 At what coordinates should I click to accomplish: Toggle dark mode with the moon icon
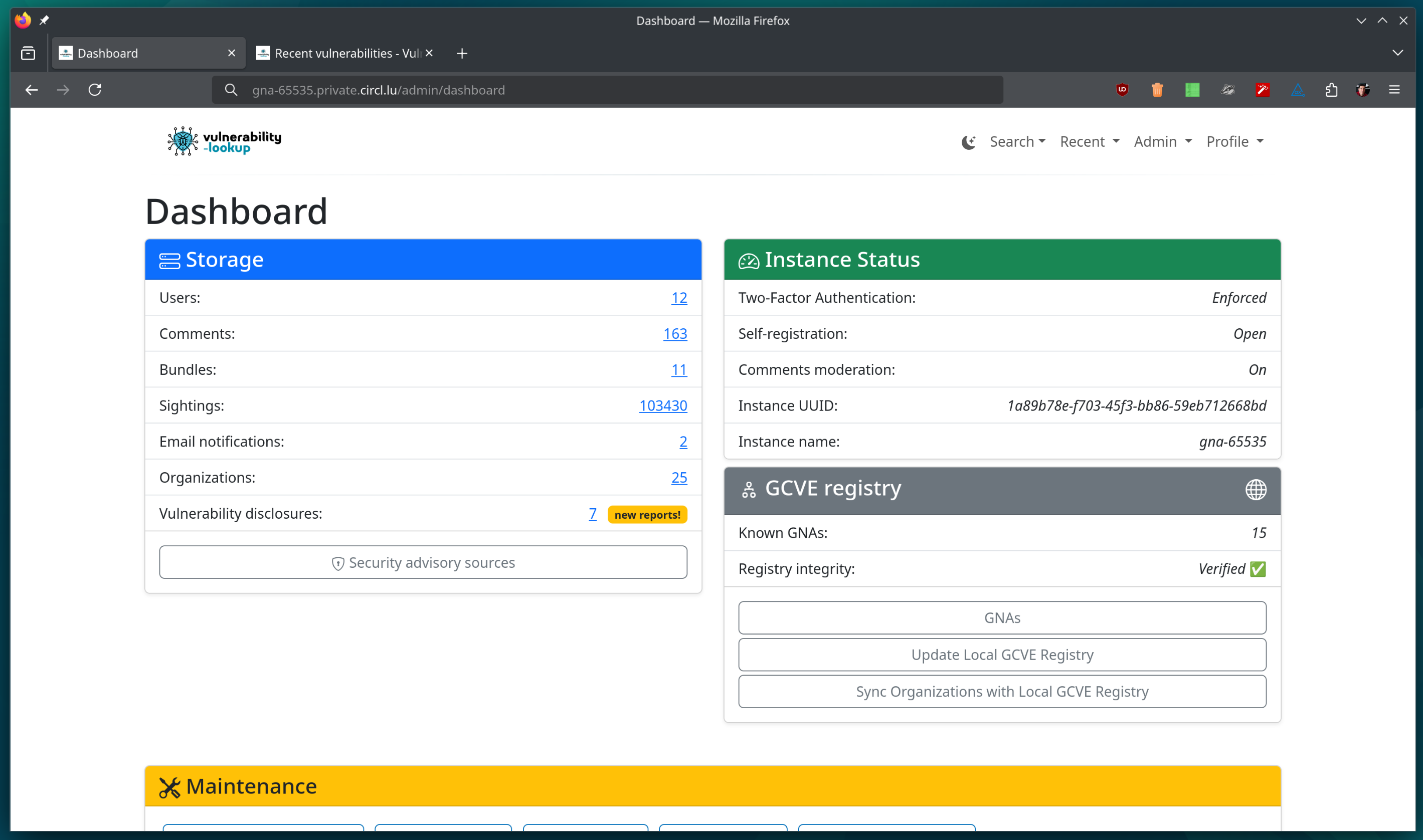coord(968,142)
